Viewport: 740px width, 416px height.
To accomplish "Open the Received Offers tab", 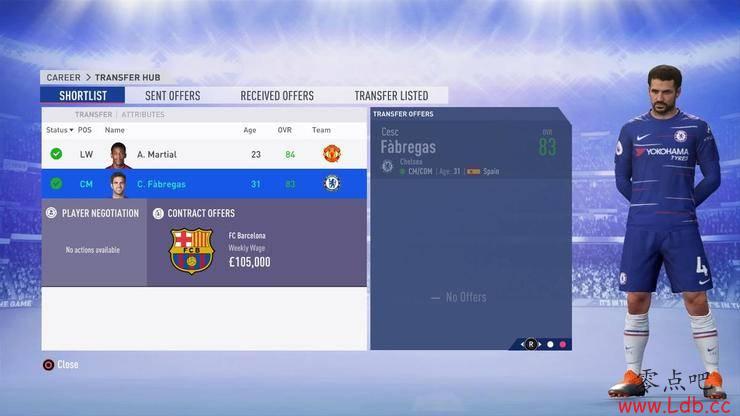I will coord(277,96).
